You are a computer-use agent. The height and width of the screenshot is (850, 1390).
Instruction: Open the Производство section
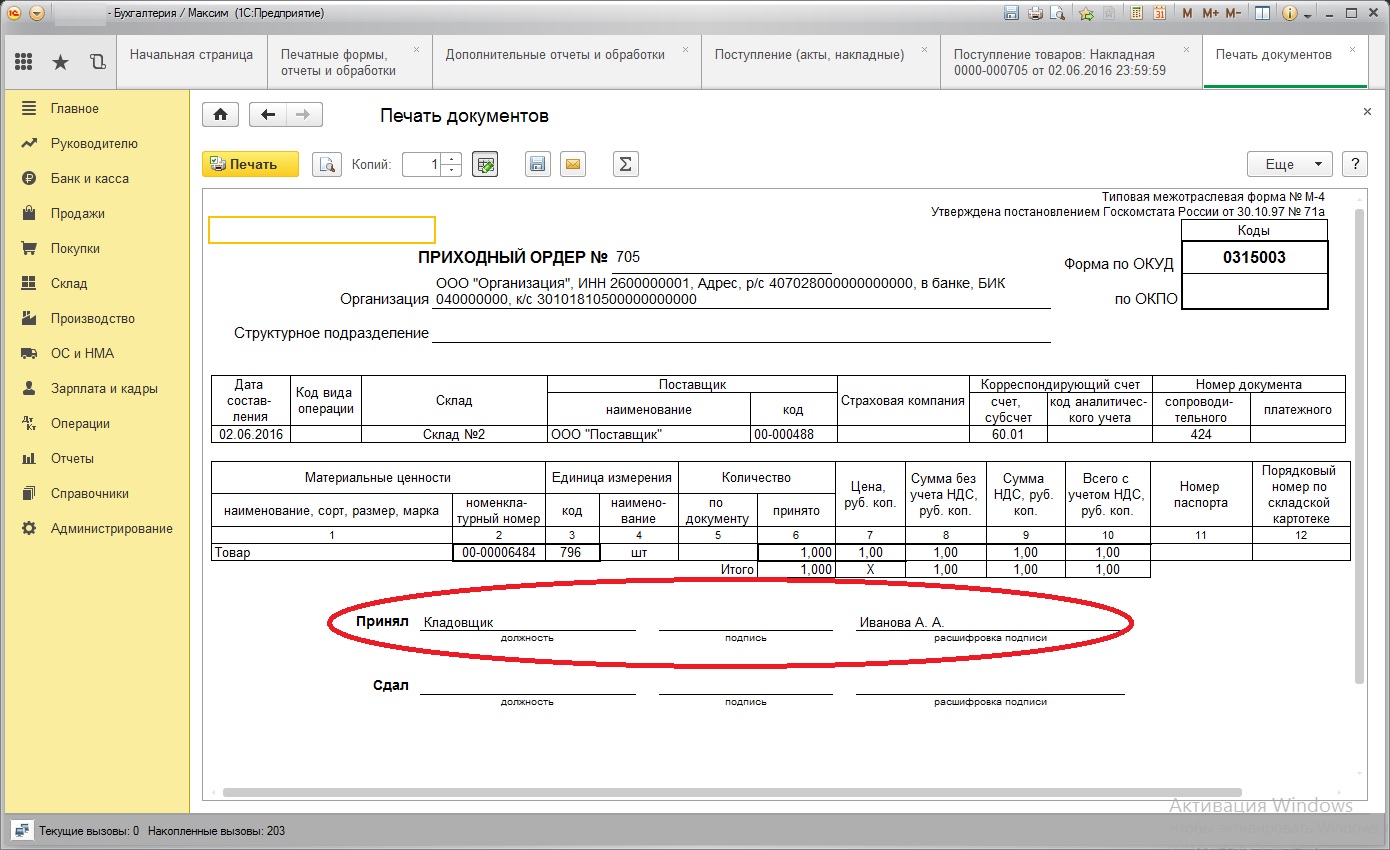click(x=95, y=318)
